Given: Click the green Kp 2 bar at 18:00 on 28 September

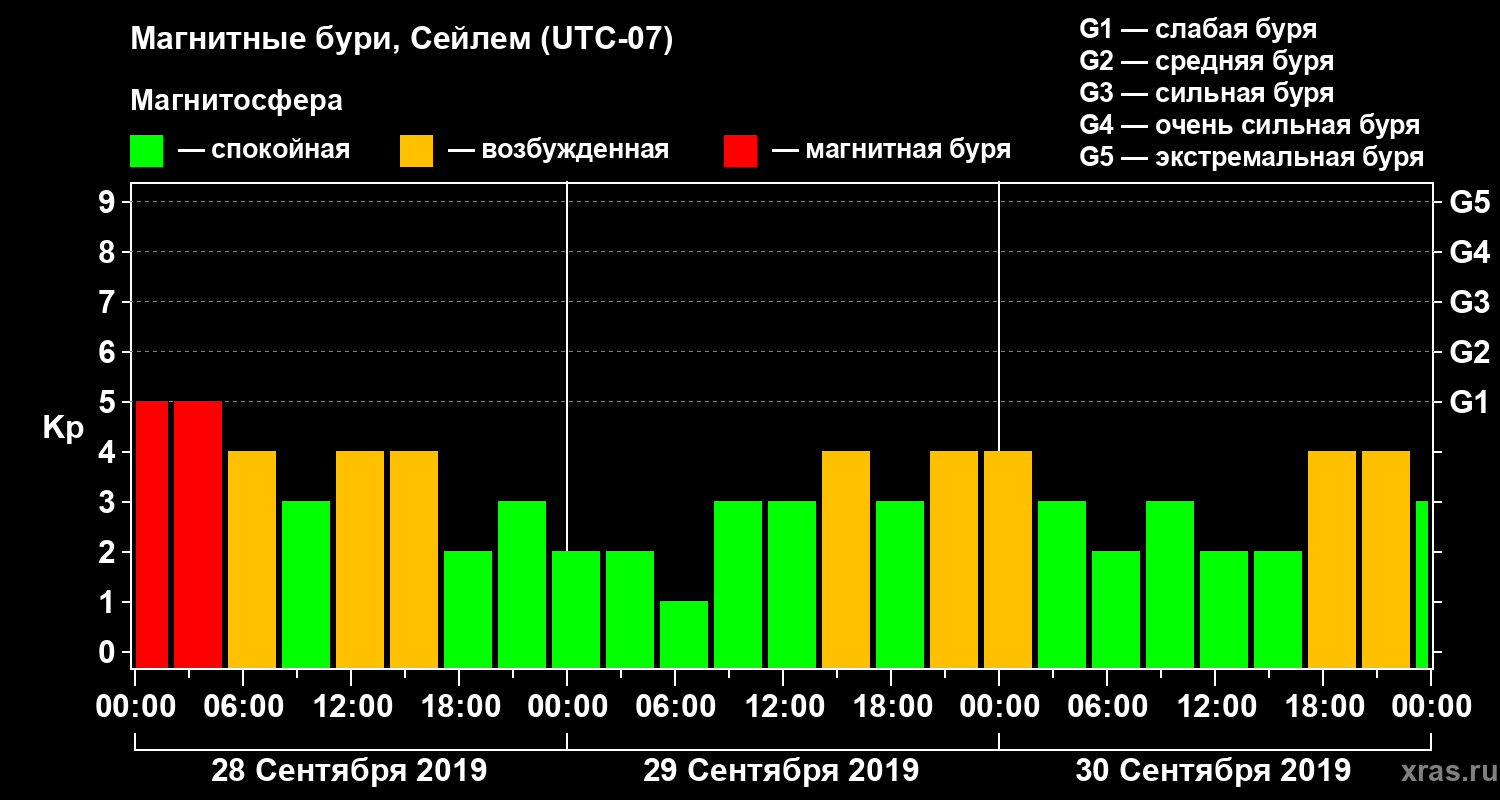Looking at the screenshot, I should (468, 609).
